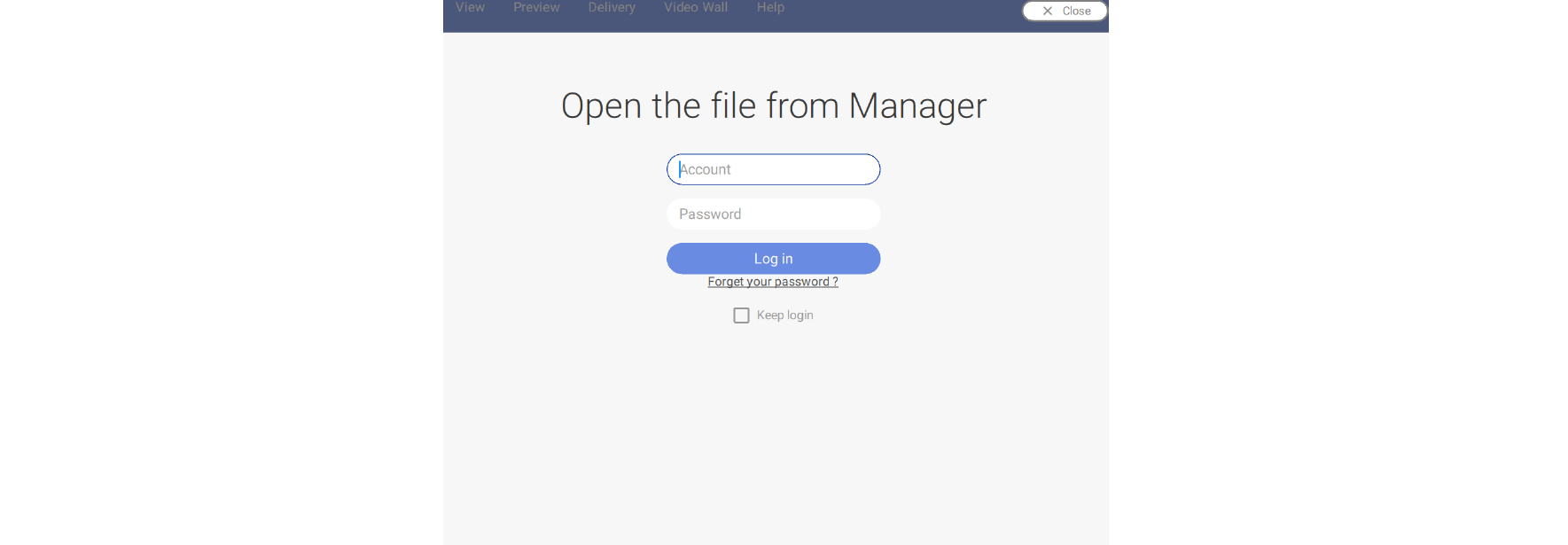The width and height of the screenshot is (1568, 545).
Task: Click the Password placeholder text
Action: click(710, 214)
